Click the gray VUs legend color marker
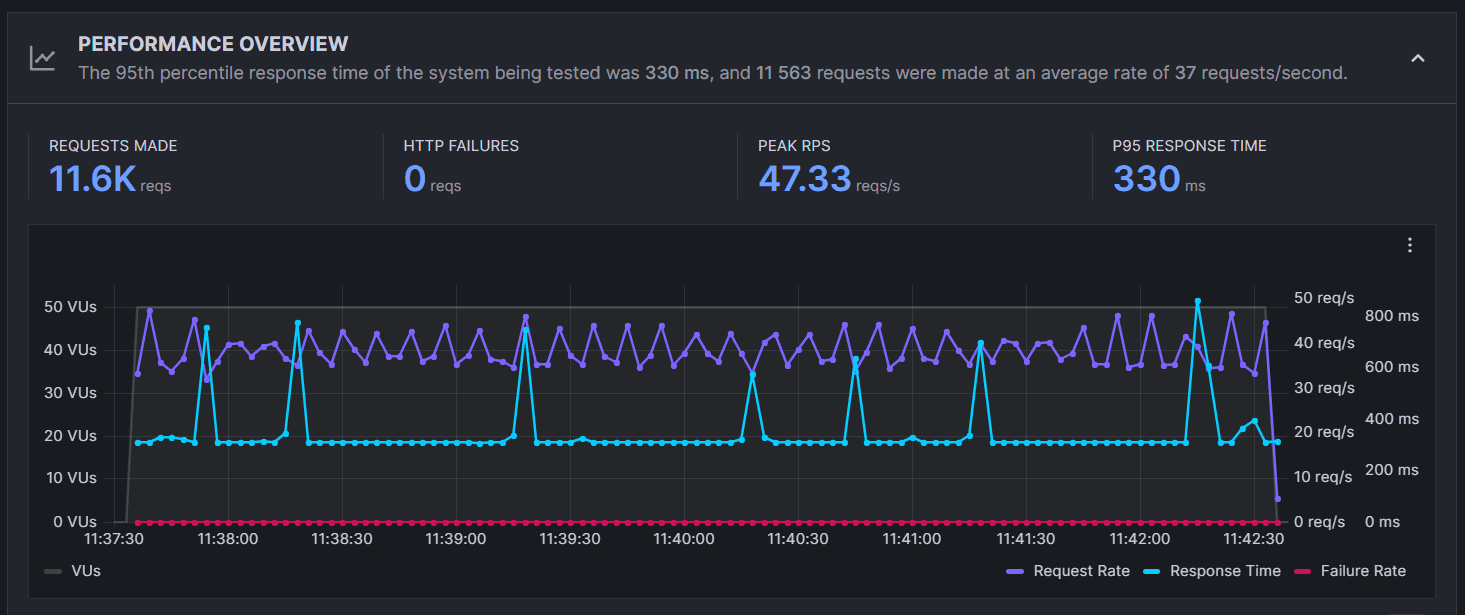 coord(54,571)
